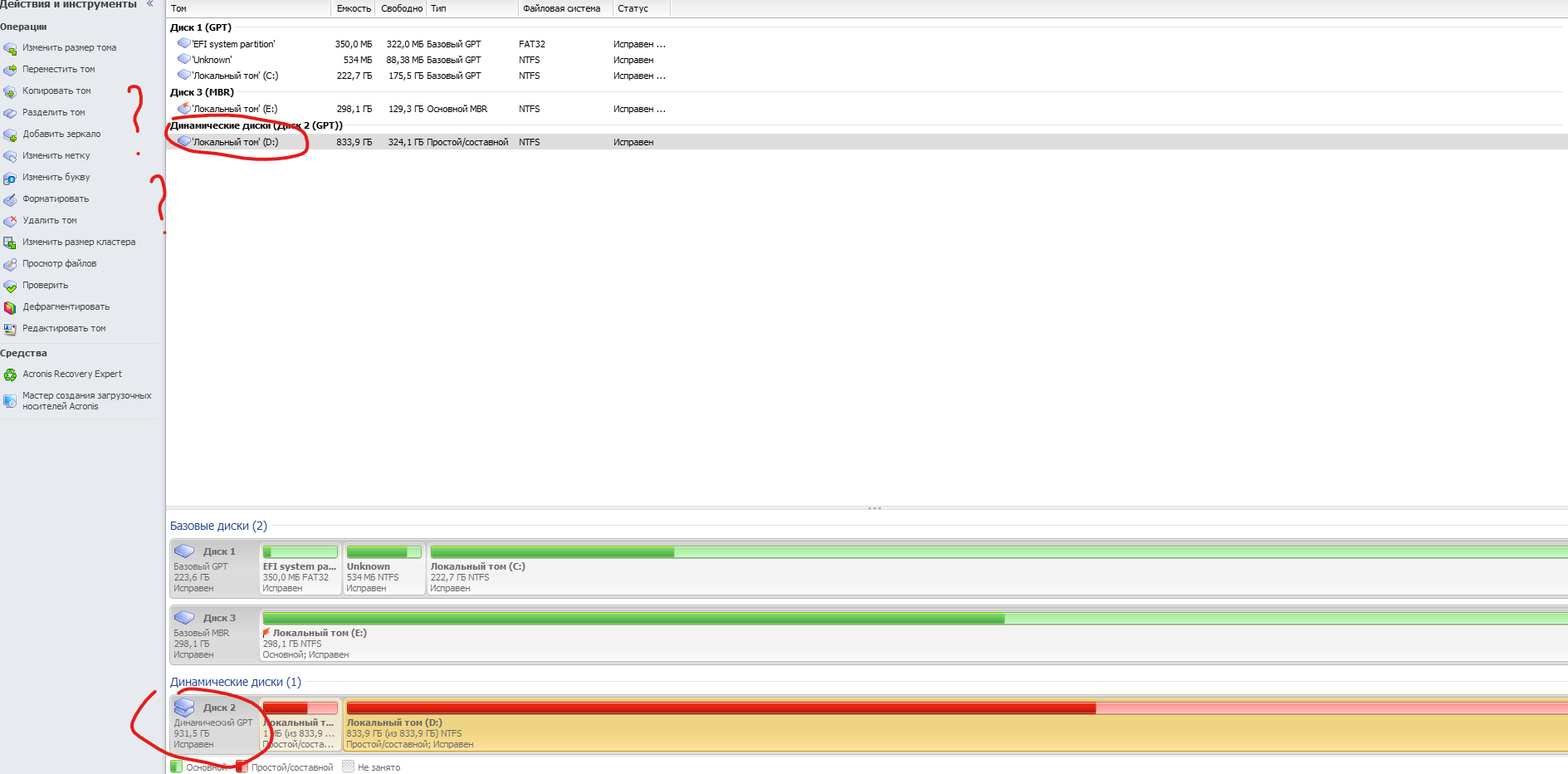1568x774 pixels.
Task: Collapse the 'Действия и инструменты' side panel
Action: pos(150,4)
